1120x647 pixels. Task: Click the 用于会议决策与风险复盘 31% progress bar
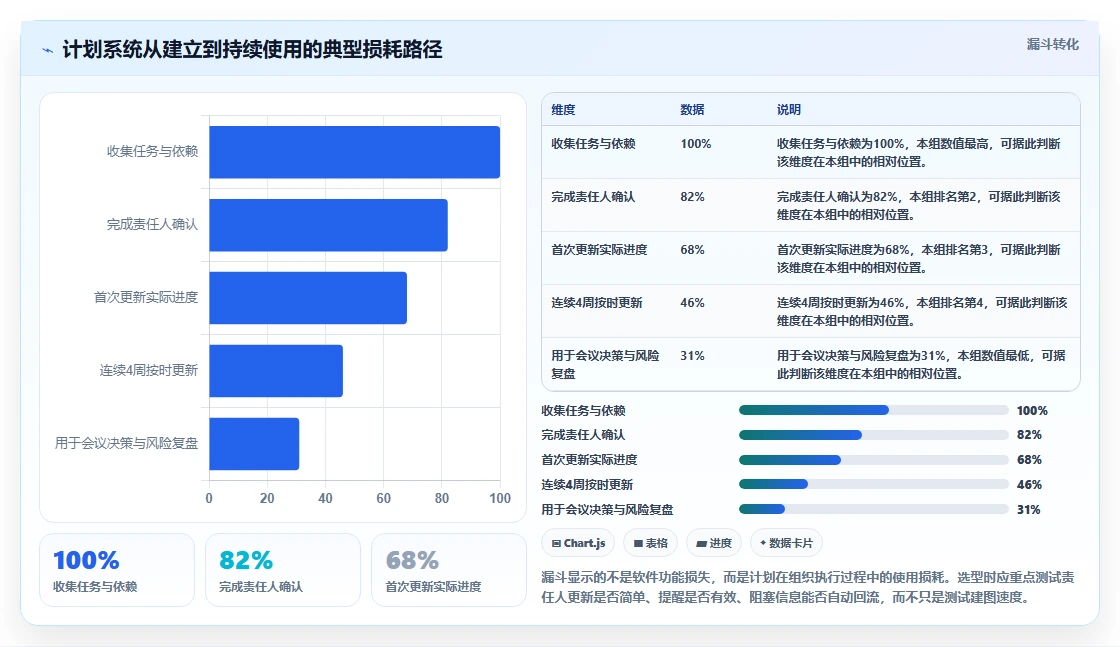tap(874, 509)
